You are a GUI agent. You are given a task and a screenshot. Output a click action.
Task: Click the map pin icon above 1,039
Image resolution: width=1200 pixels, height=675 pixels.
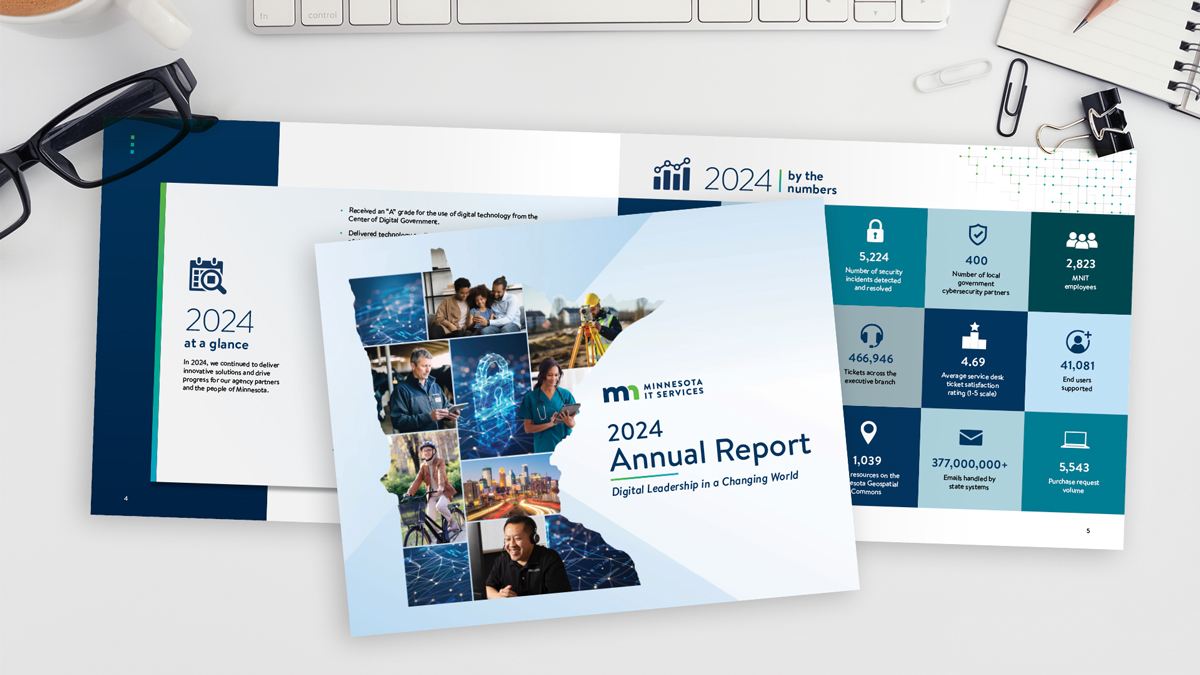click(x=867, y=433)
